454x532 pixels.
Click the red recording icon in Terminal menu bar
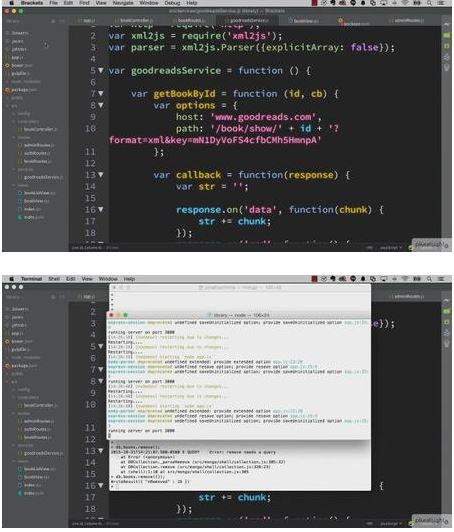tap(314, 279)
